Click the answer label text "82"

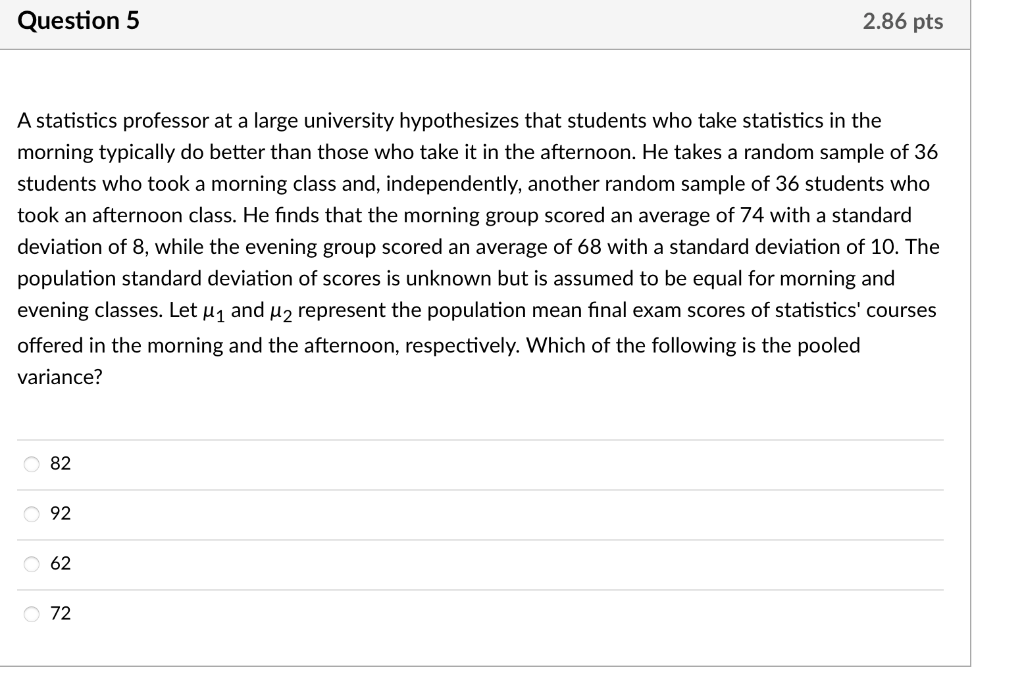[61, 464]
